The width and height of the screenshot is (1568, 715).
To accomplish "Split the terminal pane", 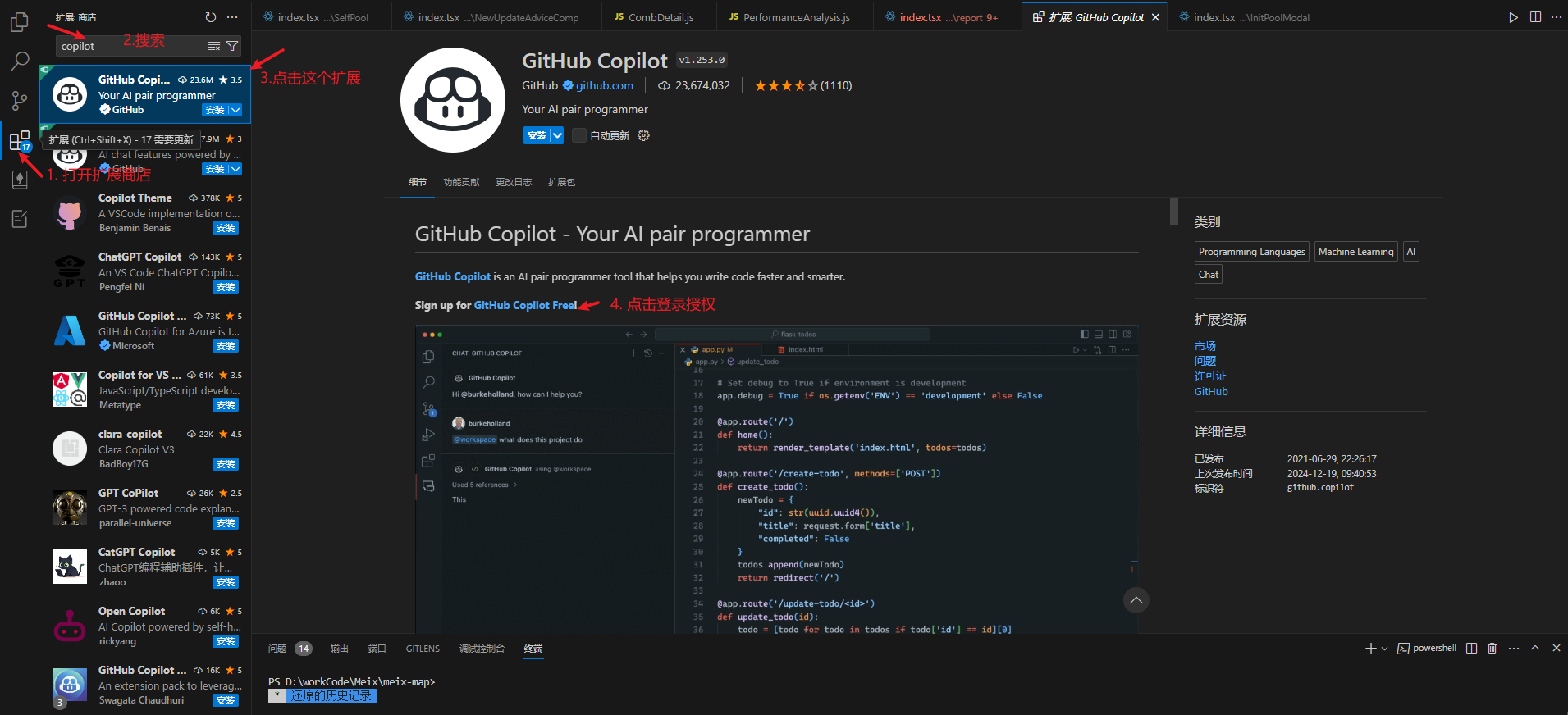I will (1472, 648).
